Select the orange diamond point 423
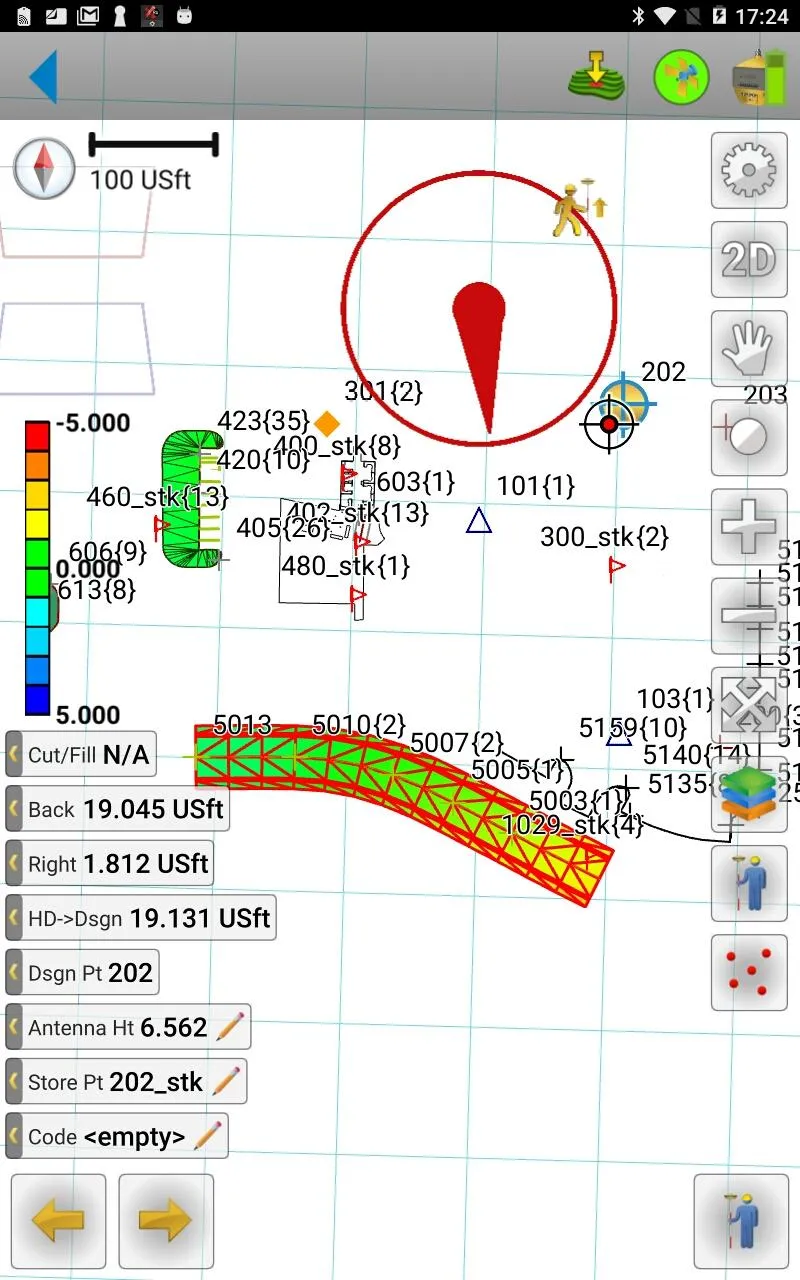This screenshot has height=1280, width=800. click(327, 424)
